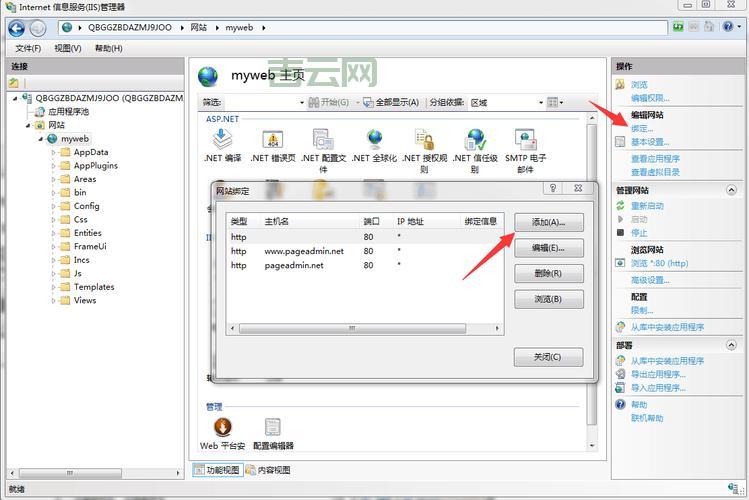Select the myweb site node

75,138
